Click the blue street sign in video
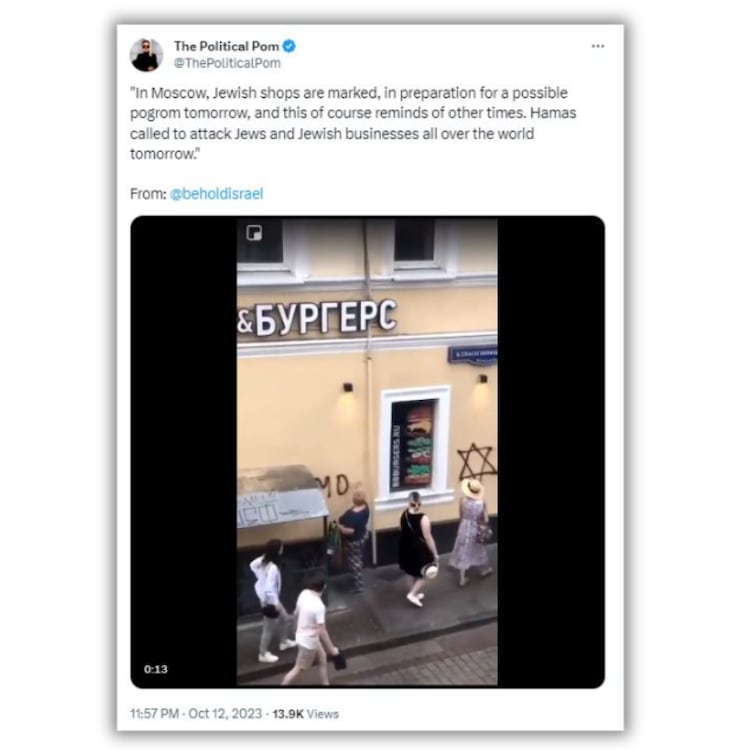The width and height of the screenshot is (750, 750). pyautogui.click(x=473, y=355)
